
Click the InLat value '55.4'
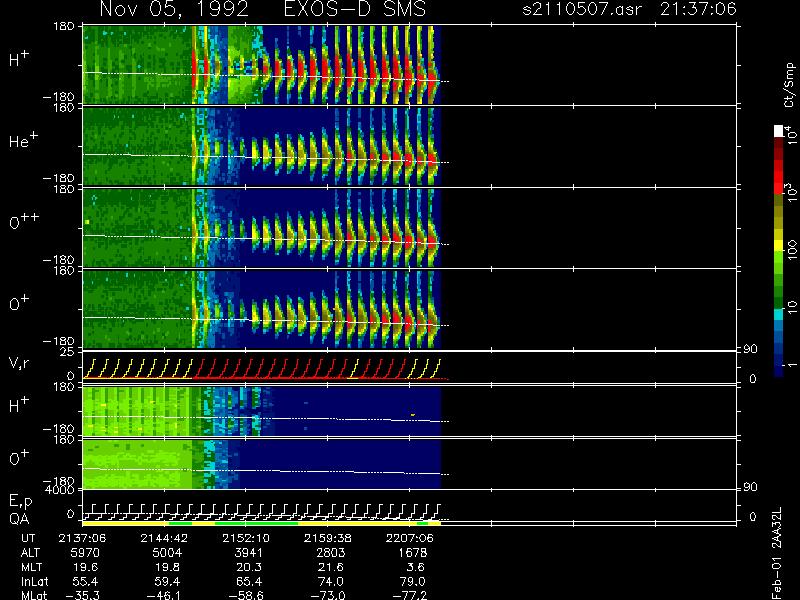point(85,581)
